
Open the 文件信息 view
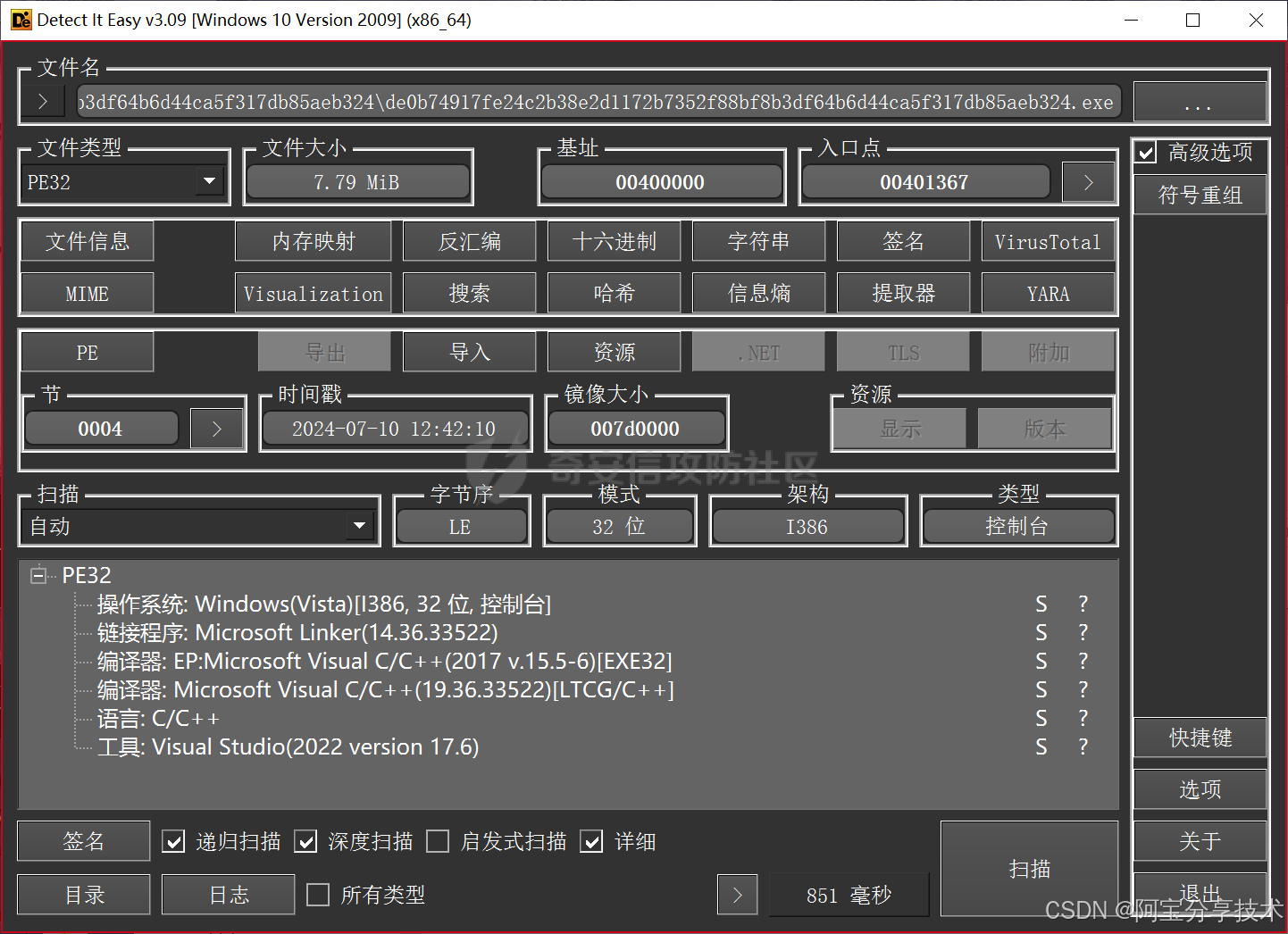click(x=88, y=241)
